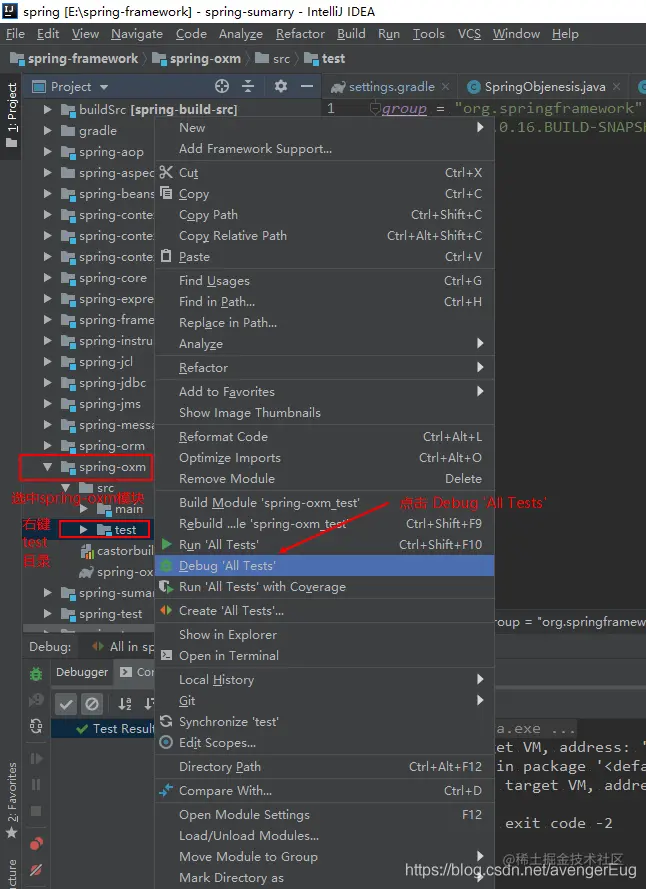Click the spring-oxm breadcrumb
This screenshot has width=646, height=889.
(x=197, y=58)
